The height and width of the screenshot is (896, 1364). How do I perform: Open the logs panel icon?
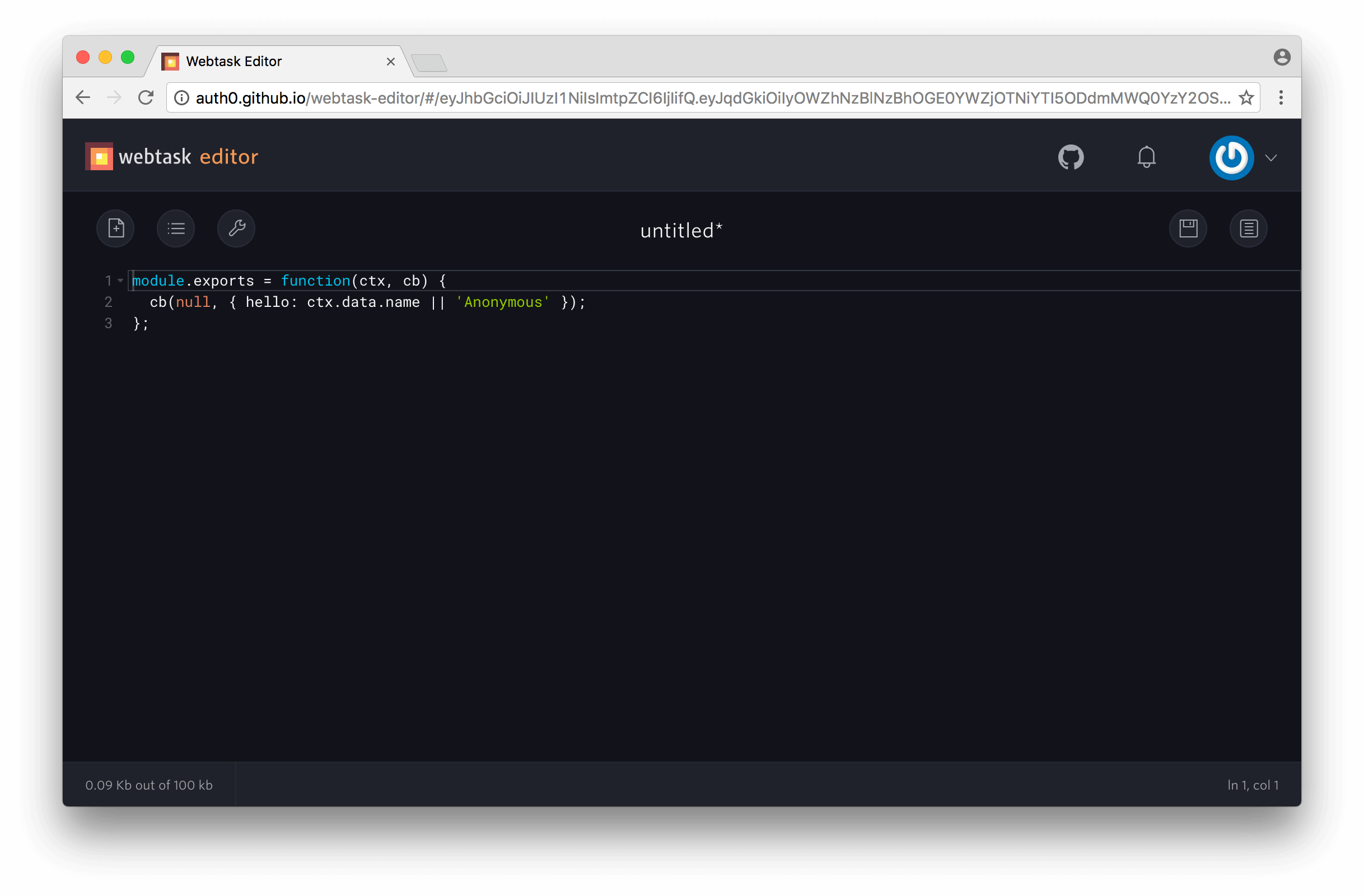pos(1248,228)
